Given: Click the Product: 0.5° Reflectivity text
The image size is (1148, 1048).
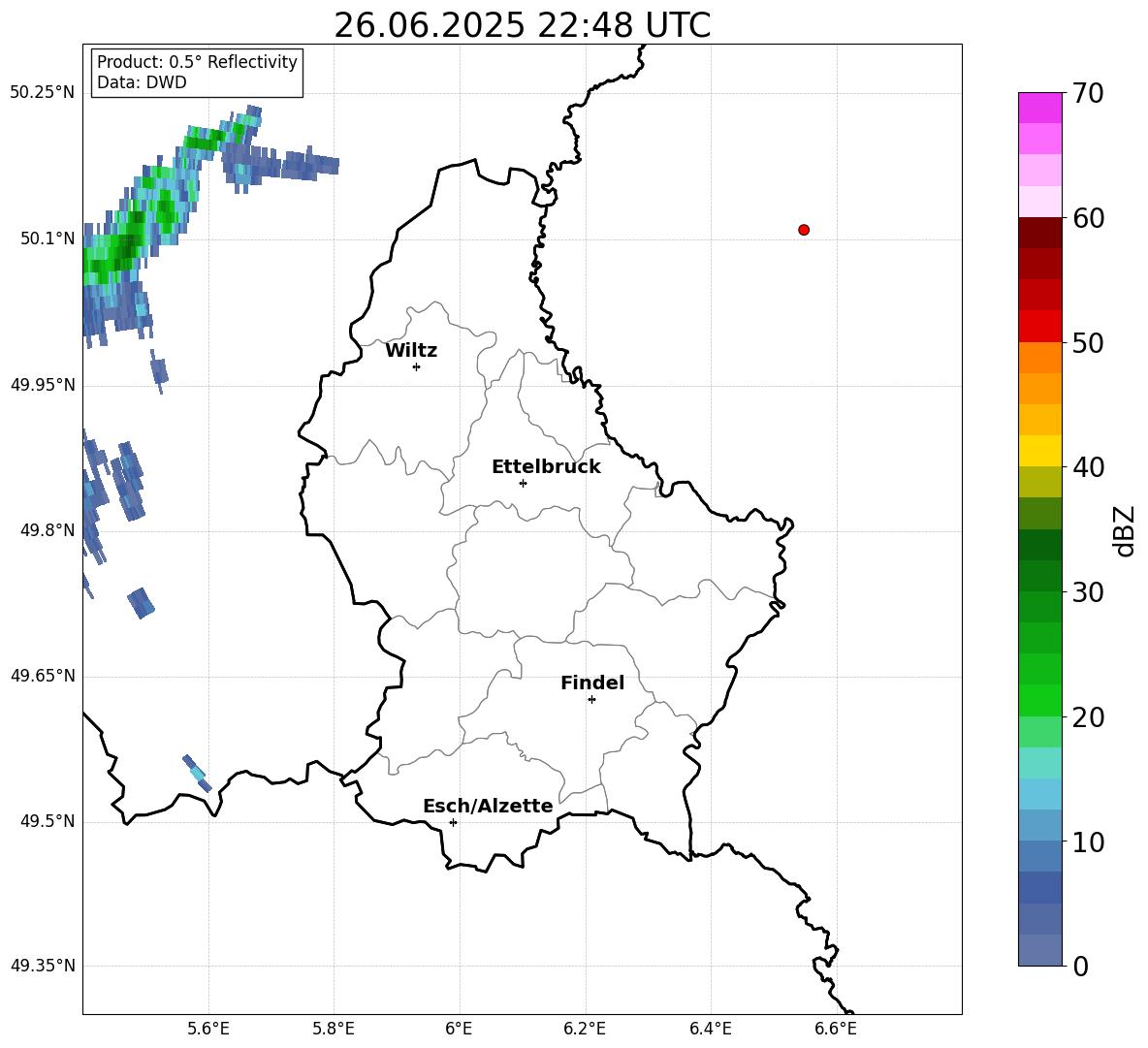Looking at the screenshot, I should tap(197, 62).
